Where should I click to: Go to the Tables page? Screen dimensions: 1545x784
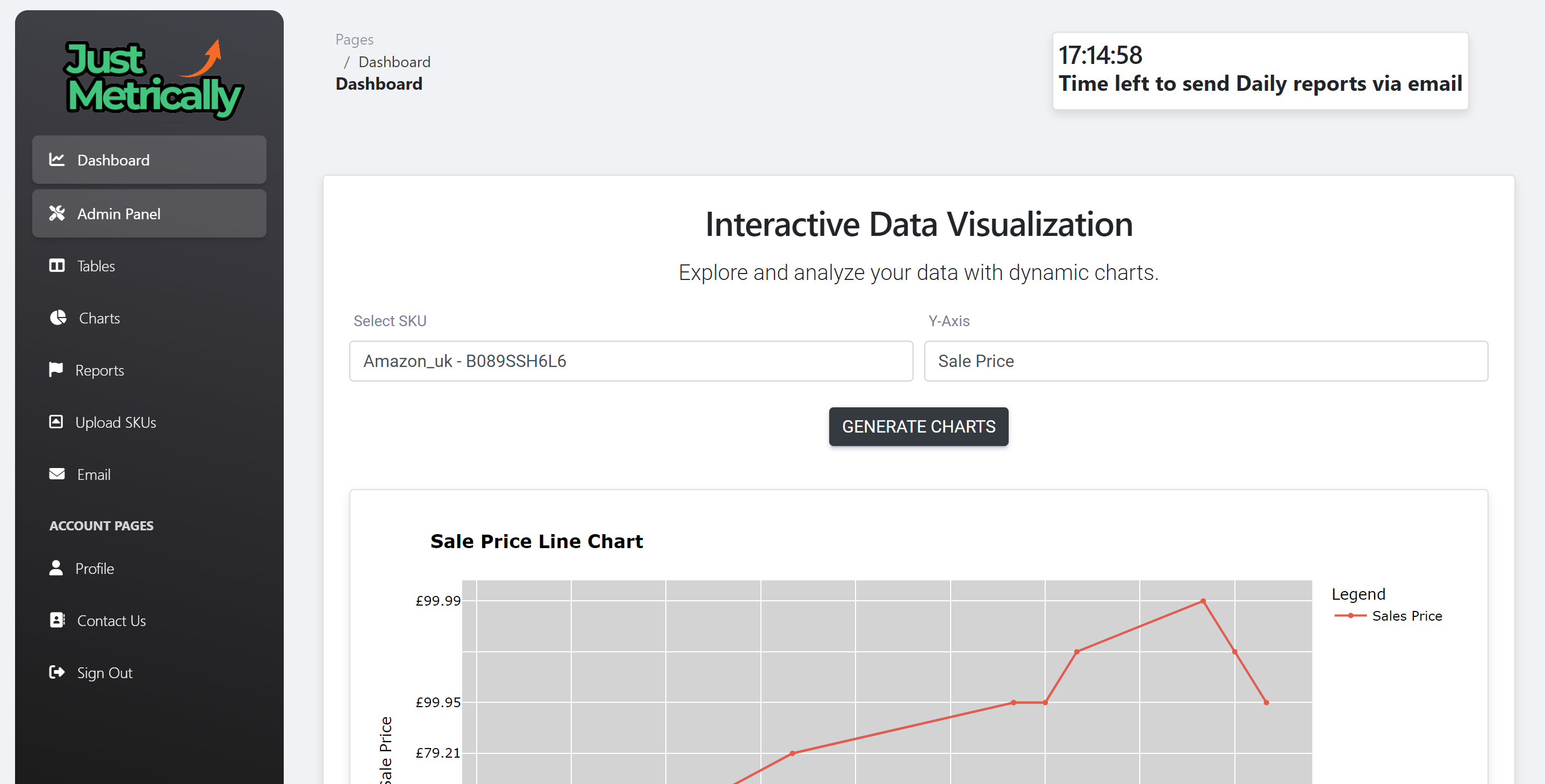point(149,266)
